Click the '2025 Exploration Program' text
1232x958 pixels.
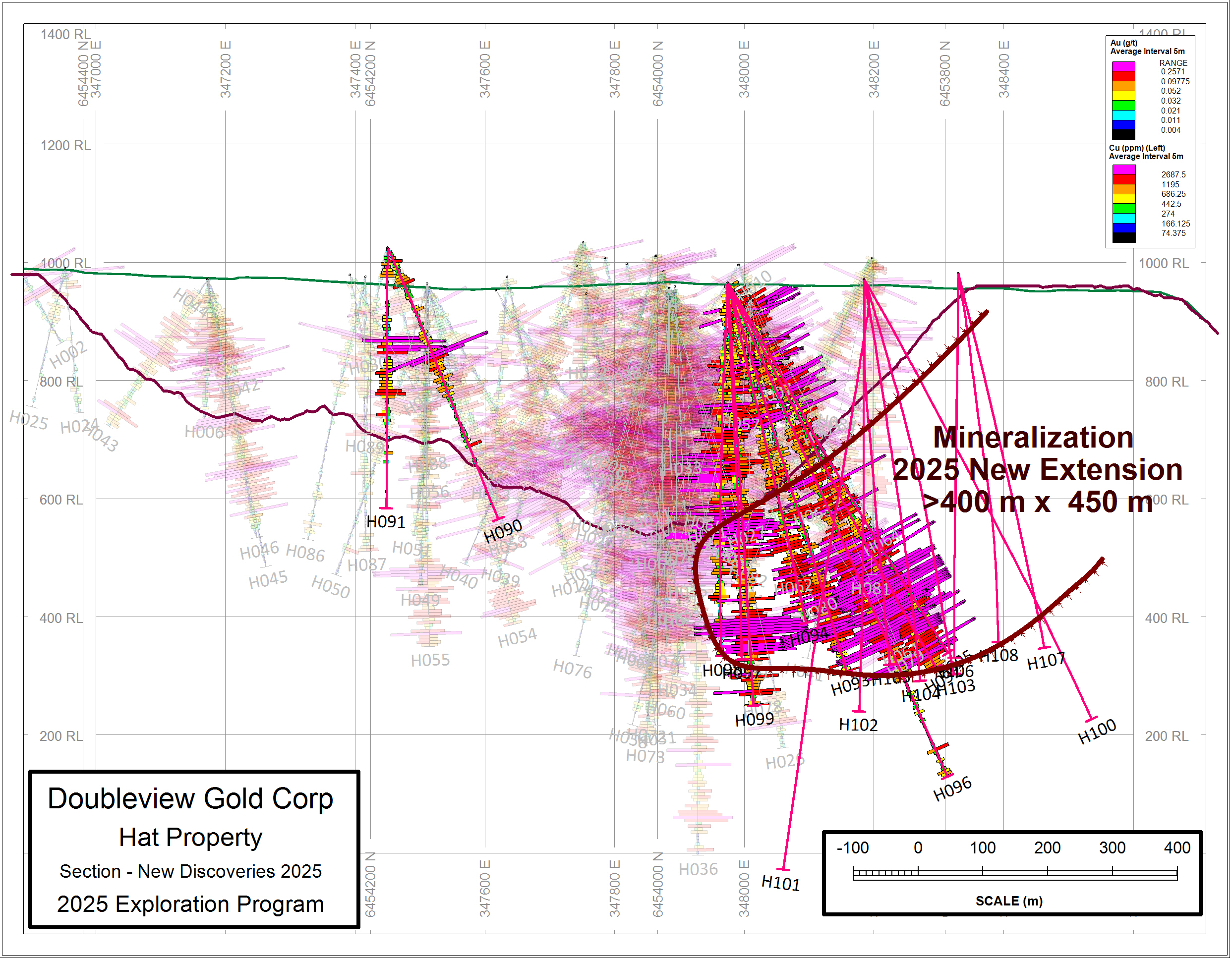coord(191,904)
